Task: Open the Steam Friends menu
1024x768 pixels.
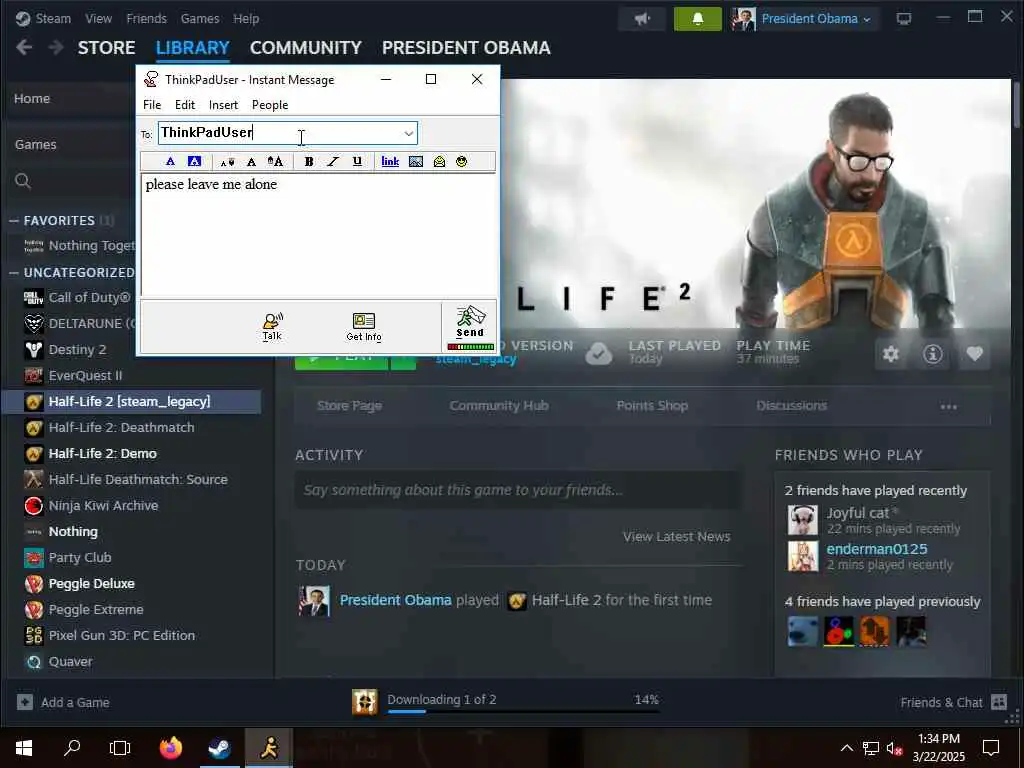Action: [x=146, y=18]
